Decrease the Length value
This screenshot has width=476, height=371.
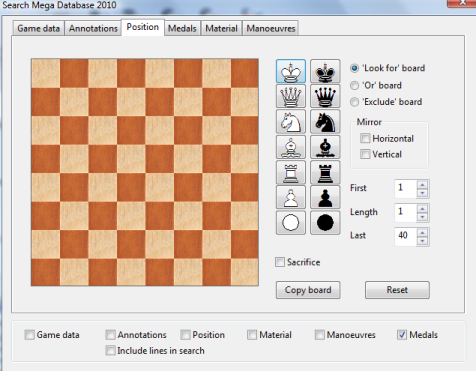coord(422,217)
